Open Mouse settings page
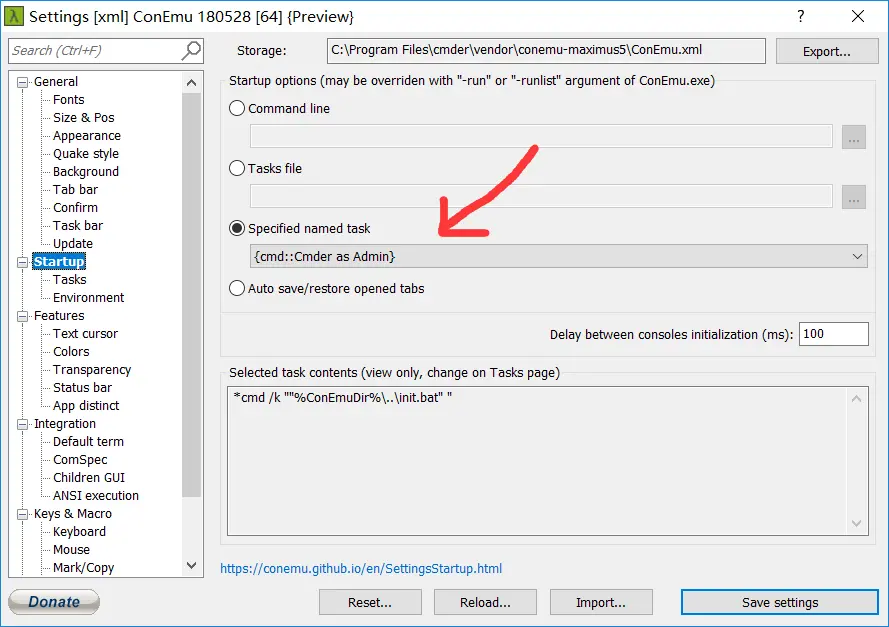 71,550
